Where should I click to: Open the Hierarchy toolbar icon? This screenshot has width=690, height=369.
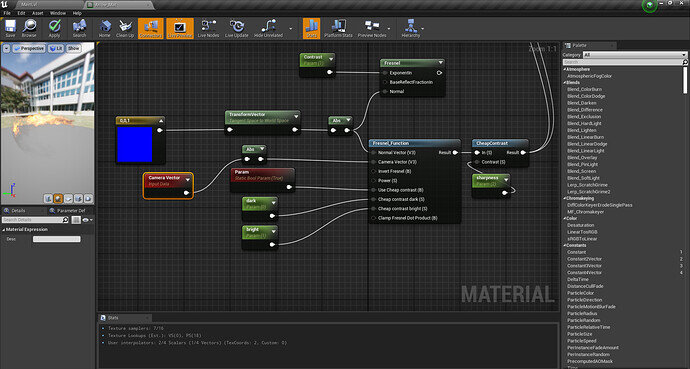pos(411,29)
